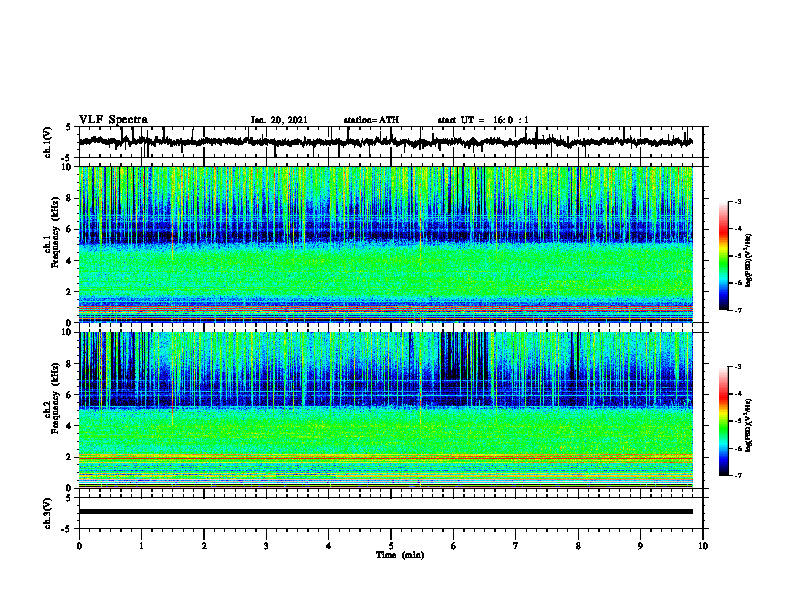Screen dimensions: 792x612
Task: Click ch.1 frequency axis tick "8"
Action: tap(70, 198)
